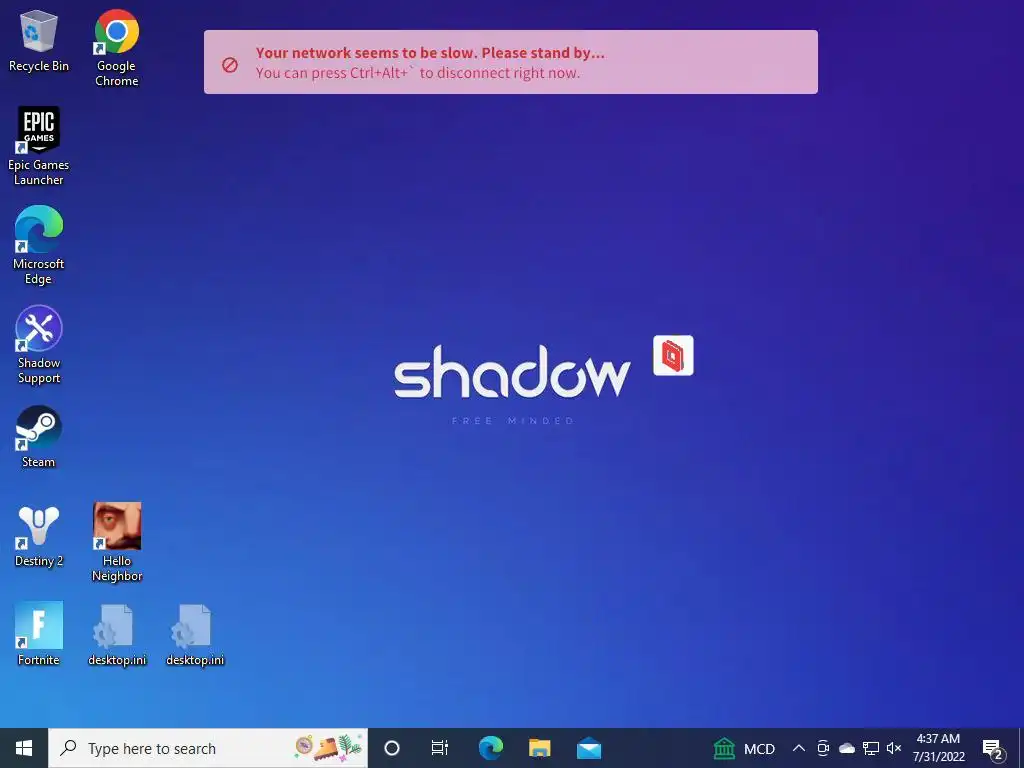Open the network status tray icon
Viewport: 1024px width, 768px height.
[x=871, y=748]
